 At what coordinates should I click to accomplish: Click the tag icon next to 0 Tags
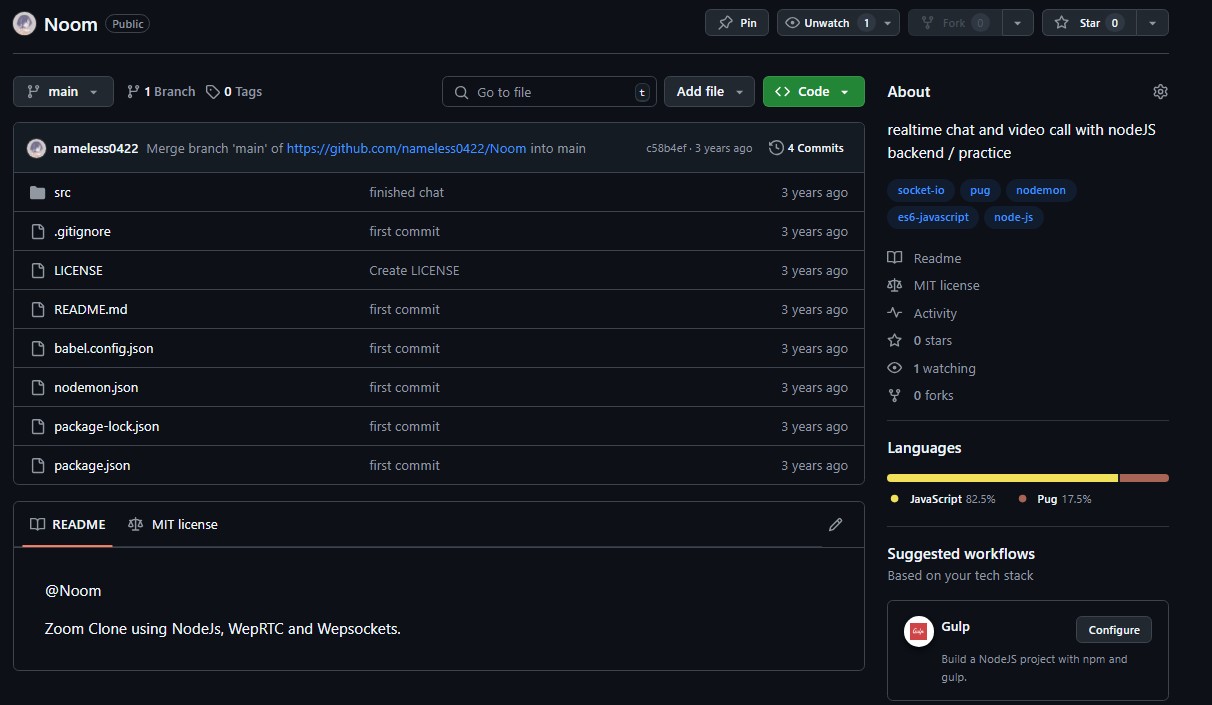[212, 92]
